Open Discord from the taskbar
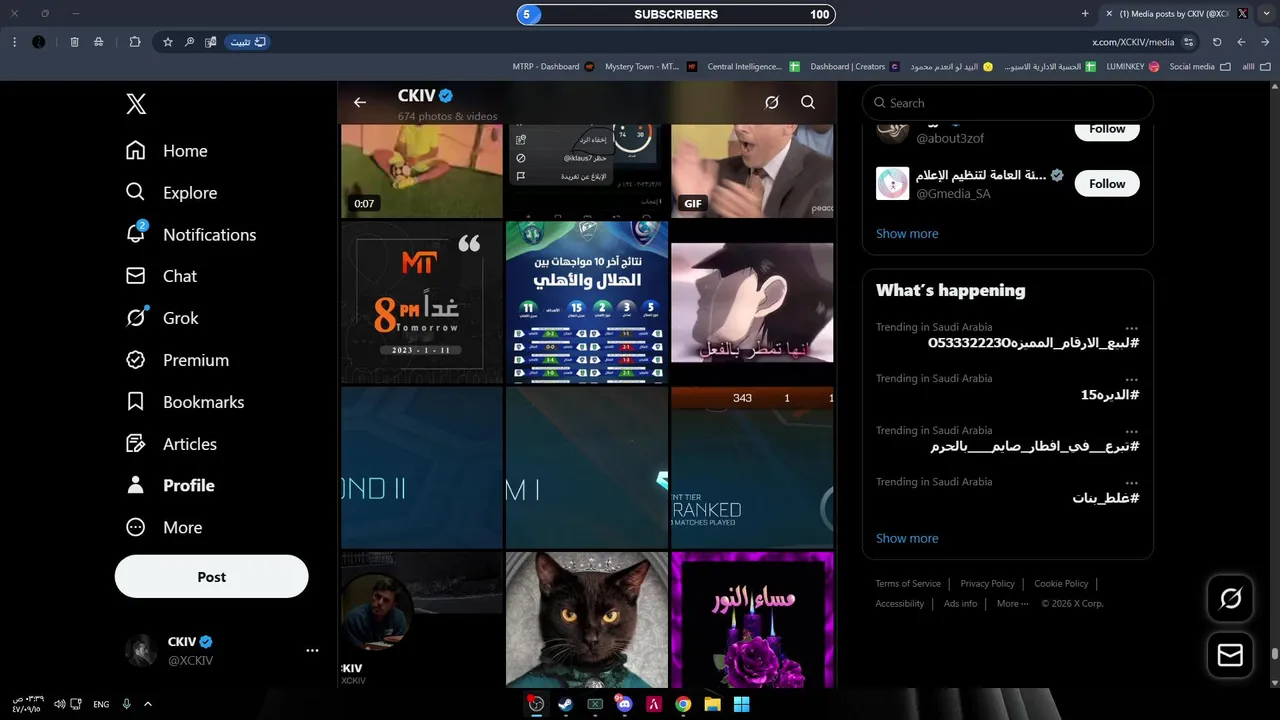This screenshot has height=720, width=1280. pos(624,704)
